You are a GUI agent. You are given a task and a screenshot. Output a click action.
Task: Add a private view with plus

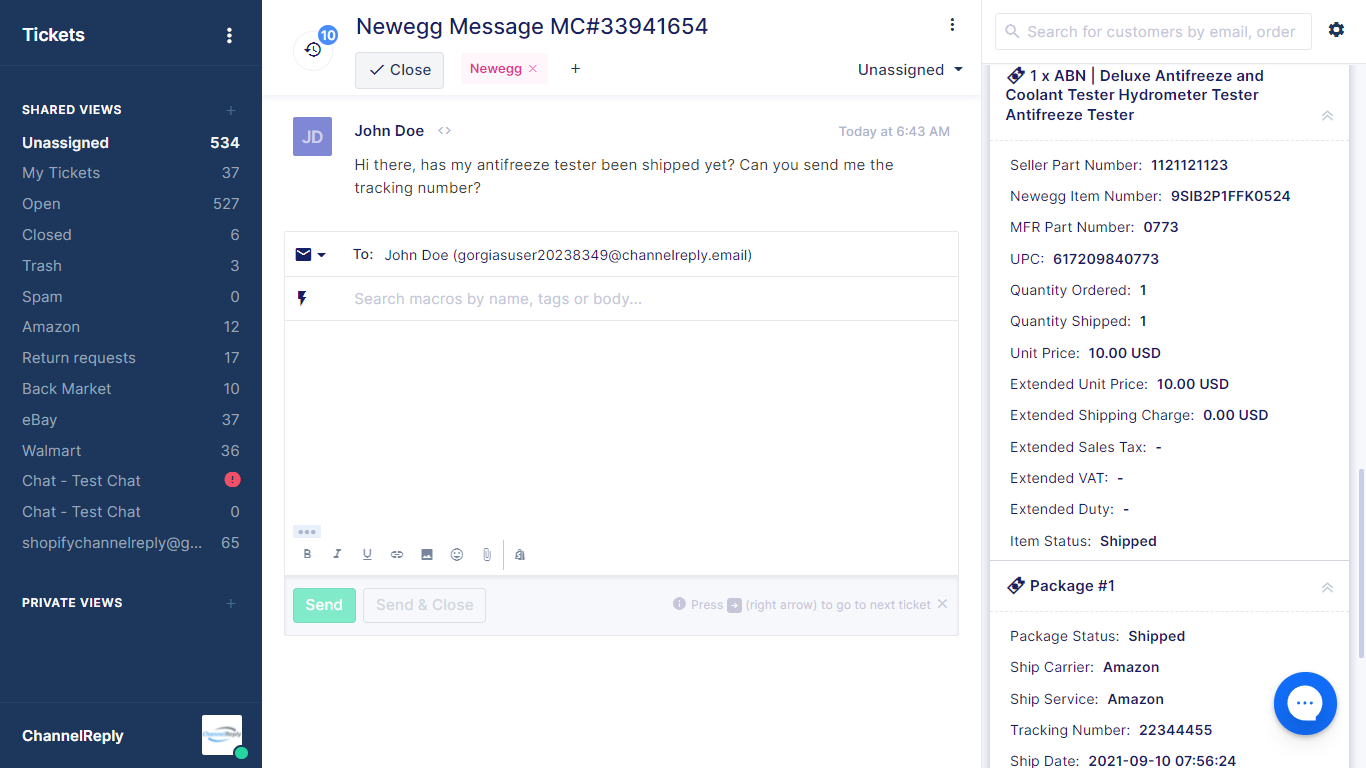[231, 603]
